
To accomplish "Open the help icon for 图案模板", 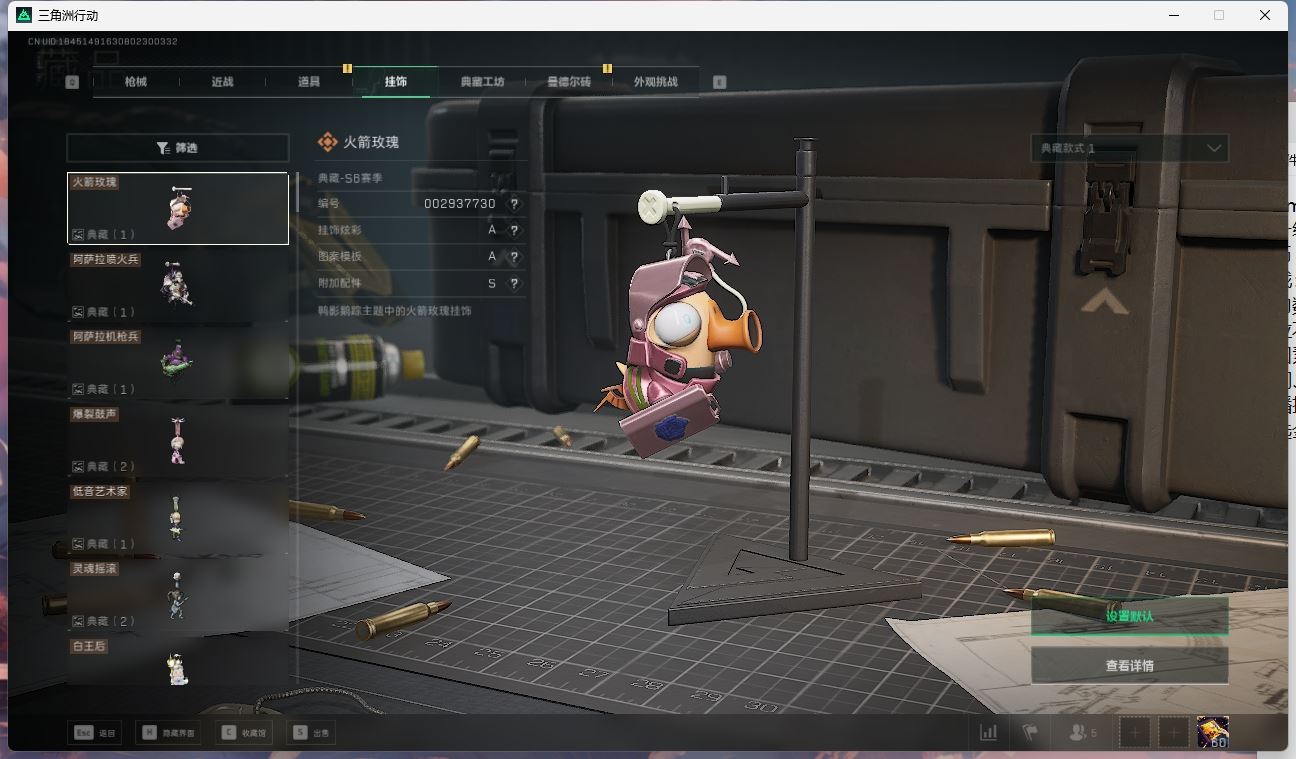I will coord(514,257).
